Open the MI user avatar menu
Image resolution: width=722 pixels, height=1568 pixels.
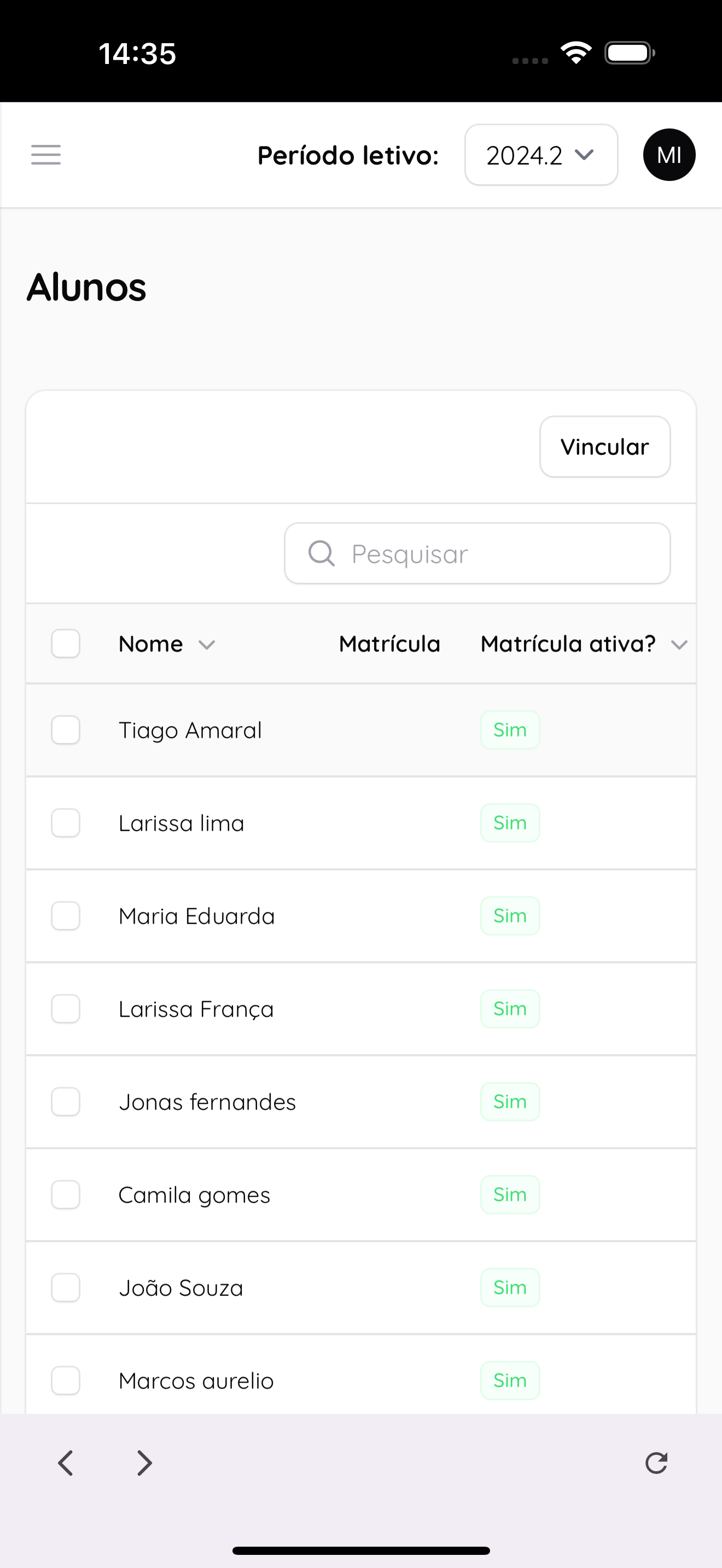(x=669, y=155)
